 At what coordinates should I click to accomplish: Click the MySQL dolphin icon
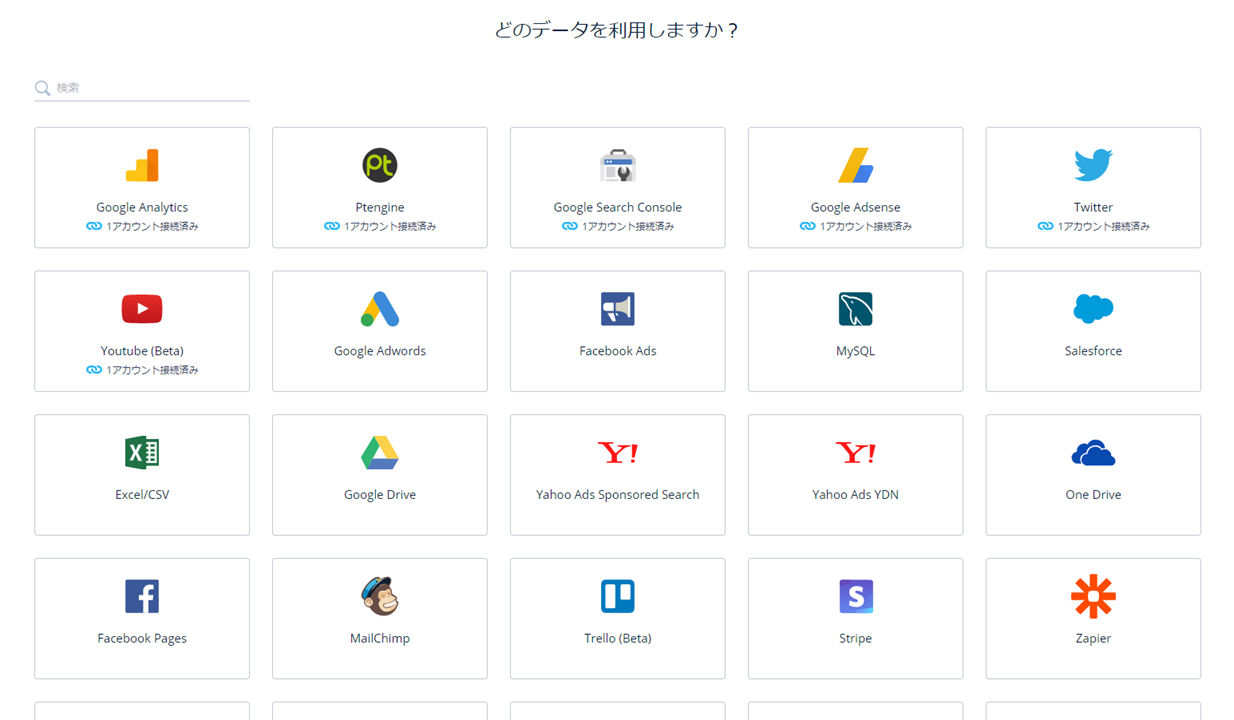pyautogui.click(x=856, y=309)
